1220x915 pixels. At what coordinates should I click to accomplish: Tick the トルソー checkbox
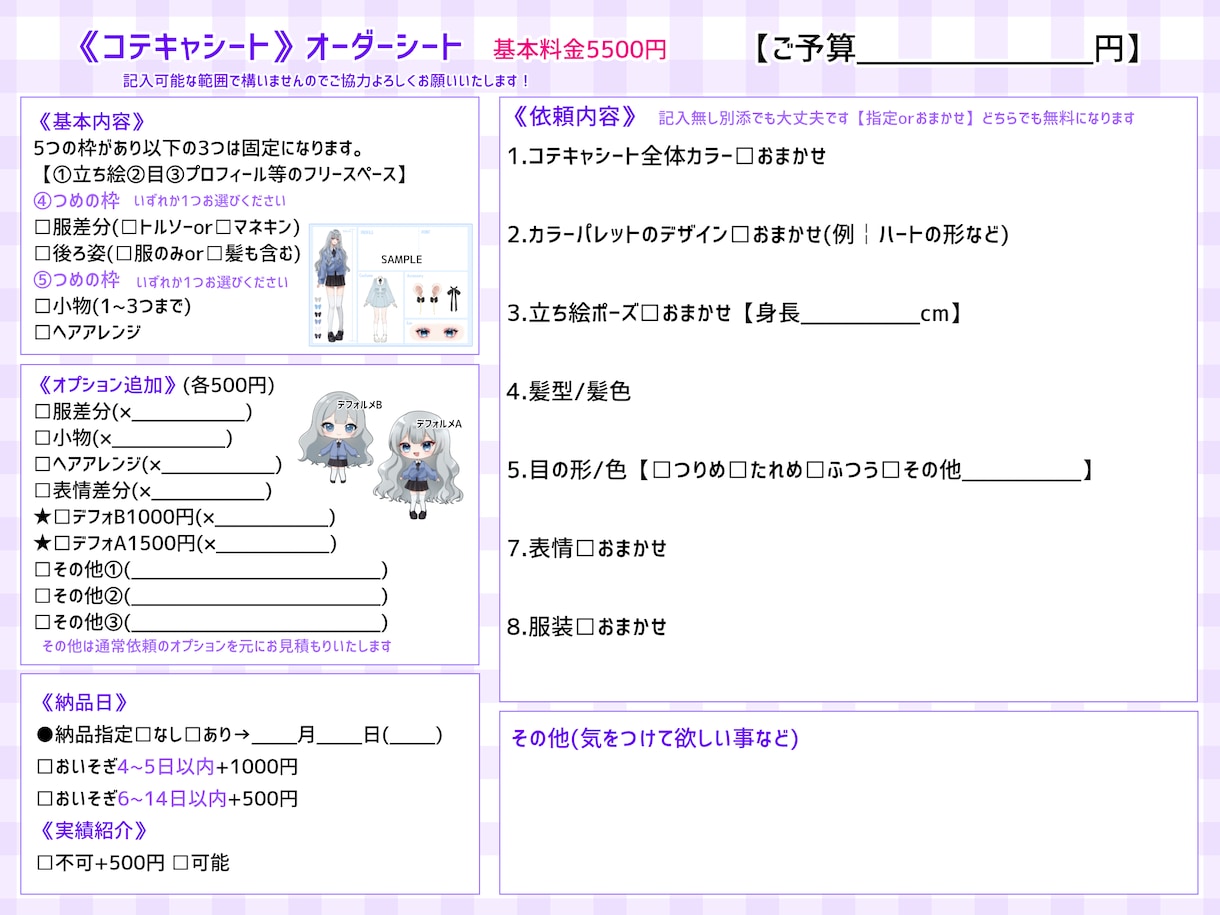tap(129, 228)
